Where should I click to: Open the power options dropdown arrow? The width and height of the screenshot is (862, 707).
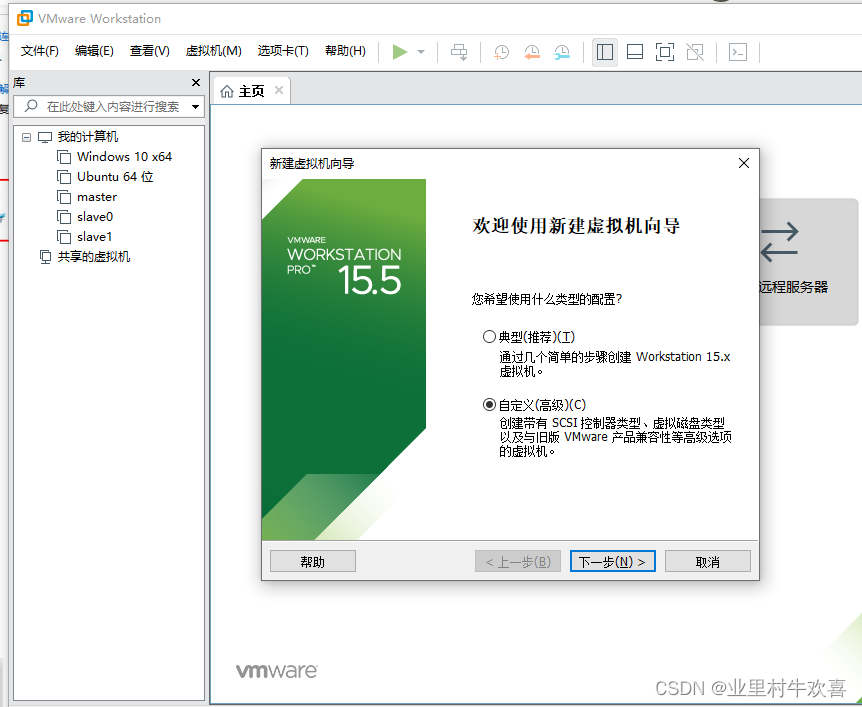coord(421,52)
